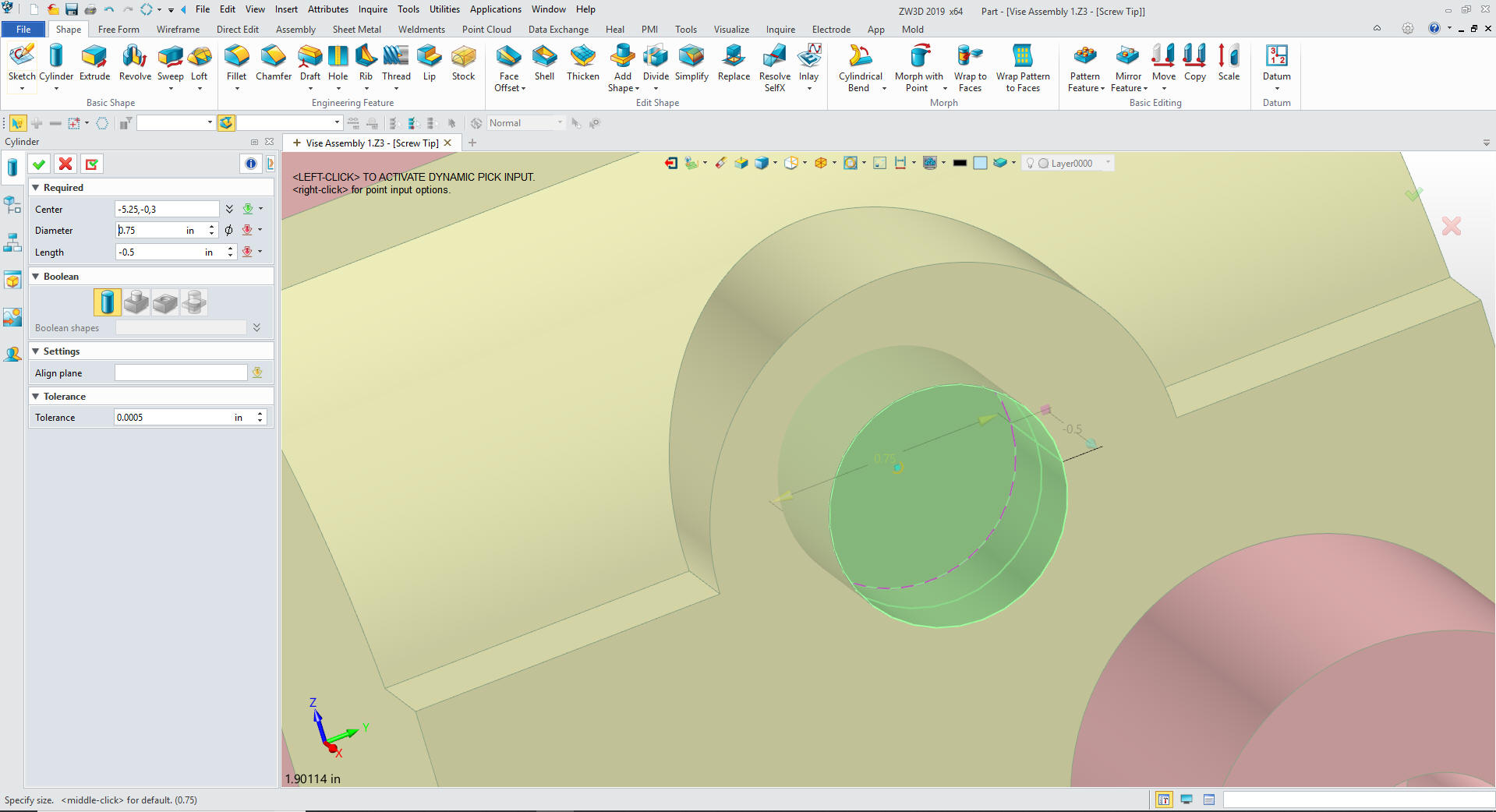Viewport: 1496px width, 812px height.
Task: Click the Center coordinate field
Action: pyautogui.click(x=167, y=209)
